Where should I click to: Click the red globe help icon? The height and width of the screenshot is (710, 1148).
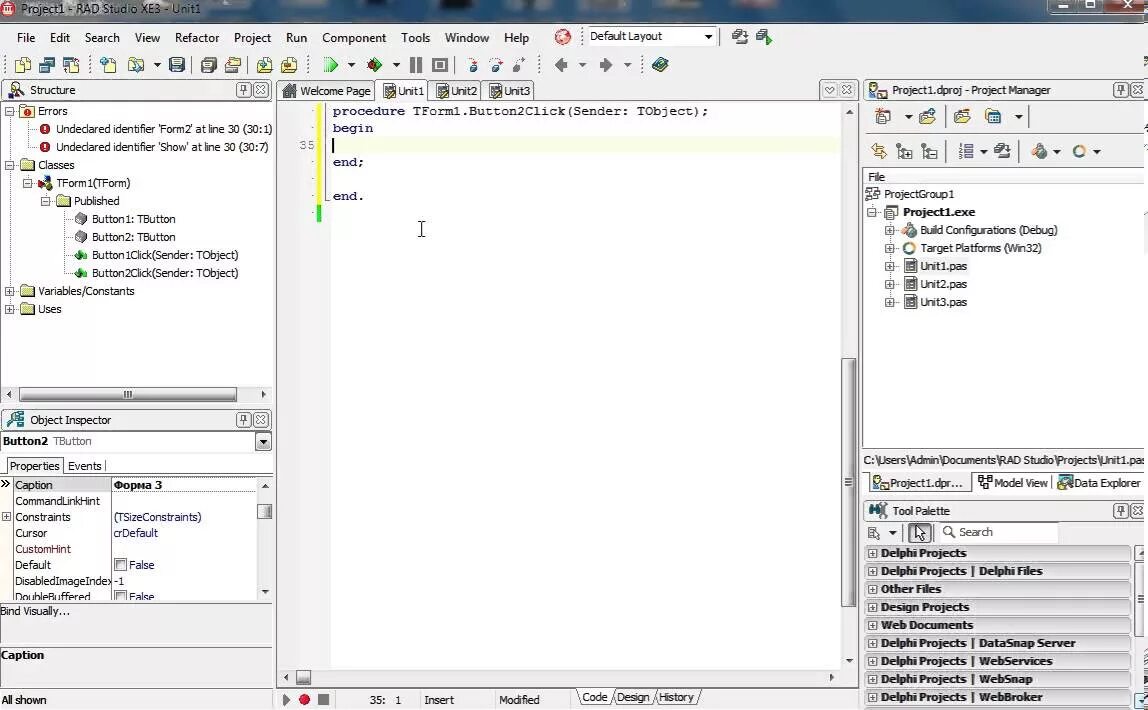point(562,37)
